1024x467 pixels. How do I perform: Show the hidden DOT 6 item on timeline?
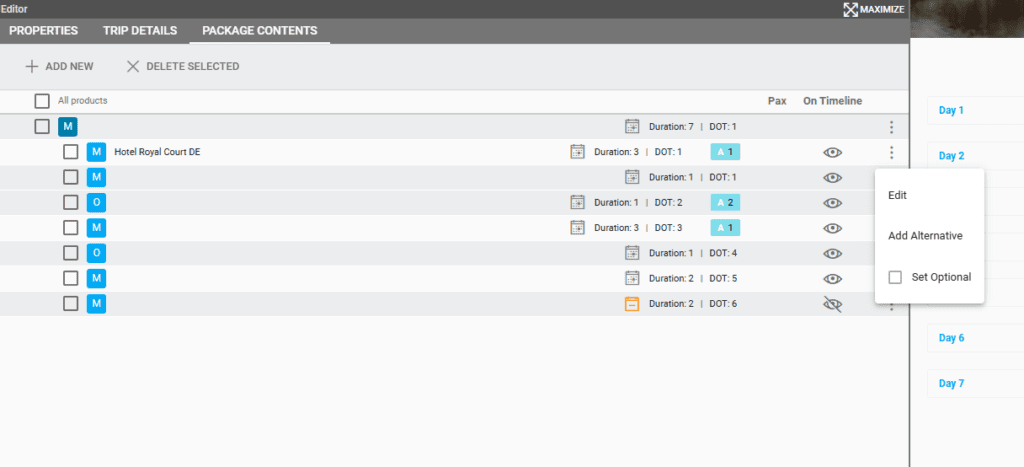[832, 304]
